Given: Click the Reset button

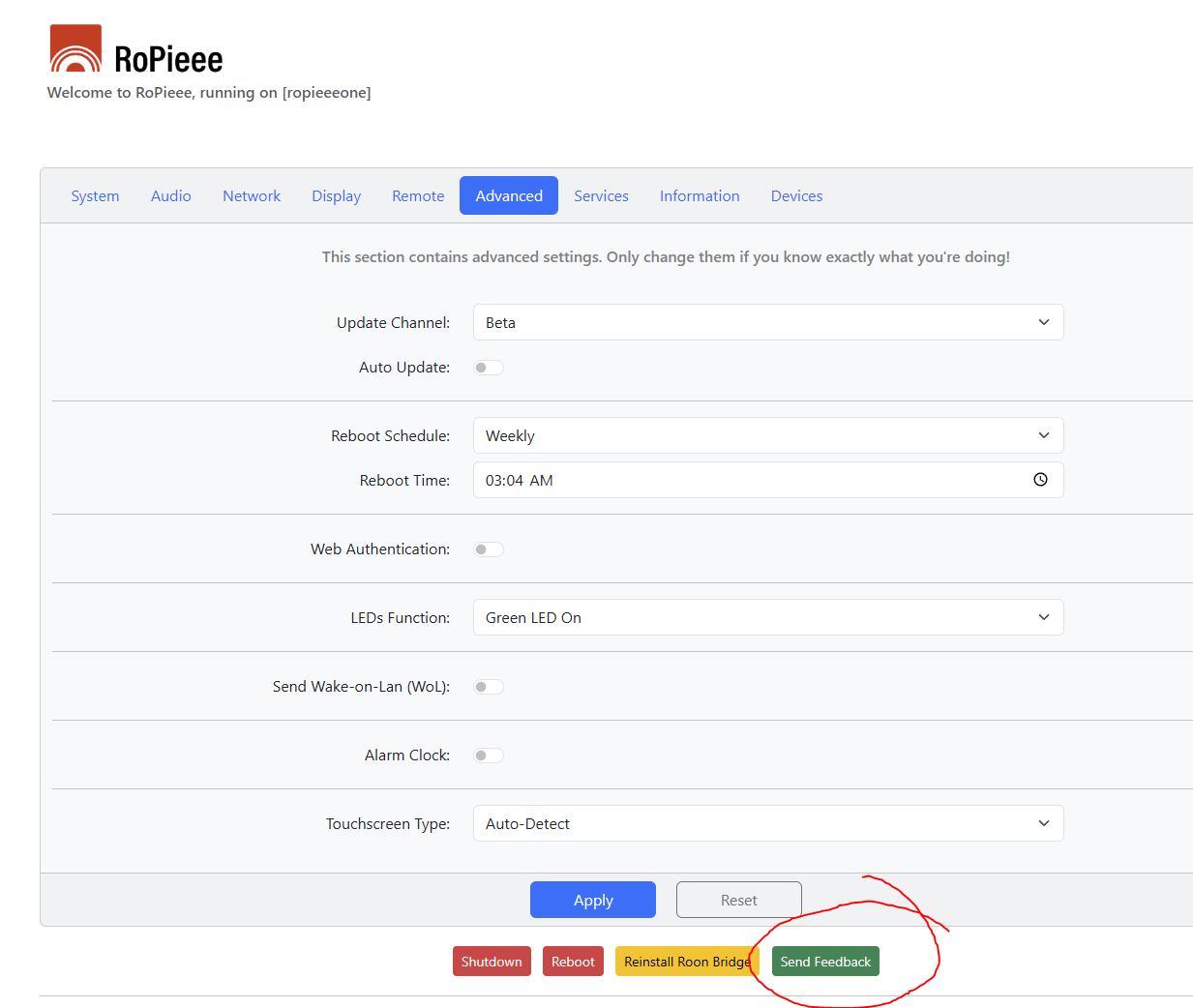Looking at the screenshot, I should tap(738, 900).
